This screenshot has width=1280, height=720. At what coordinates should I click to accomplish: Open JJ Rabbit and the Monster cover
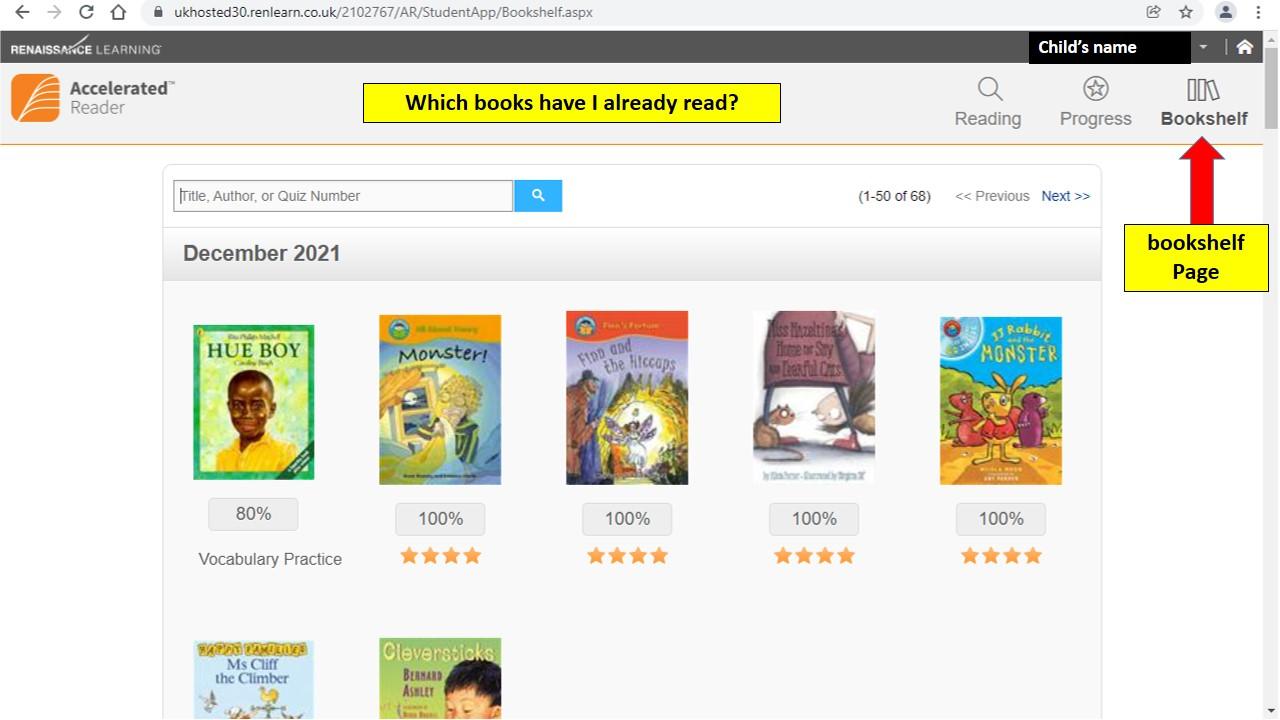(x=1001, y=400)
